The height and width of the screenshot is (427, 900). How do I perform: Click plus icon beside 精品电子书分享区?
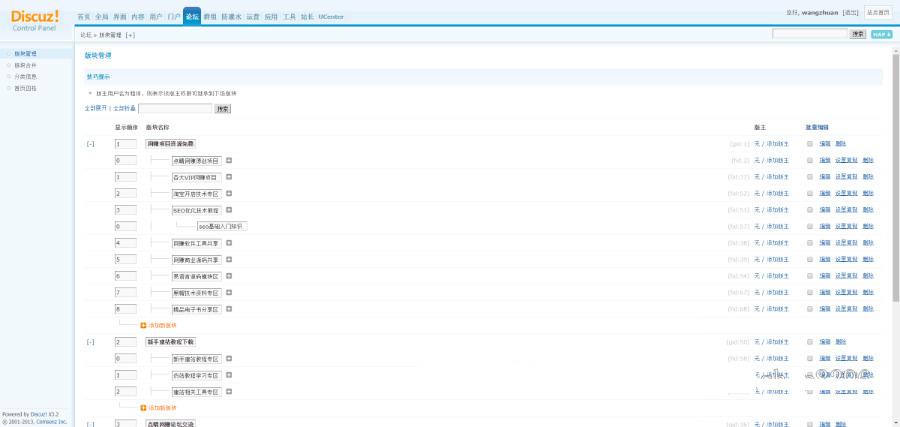coord(228,309)
